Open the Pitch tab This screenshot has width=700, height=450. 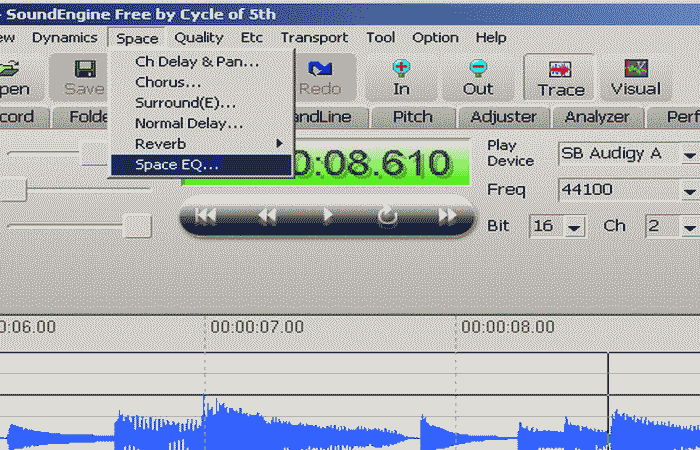click(412, 117)
